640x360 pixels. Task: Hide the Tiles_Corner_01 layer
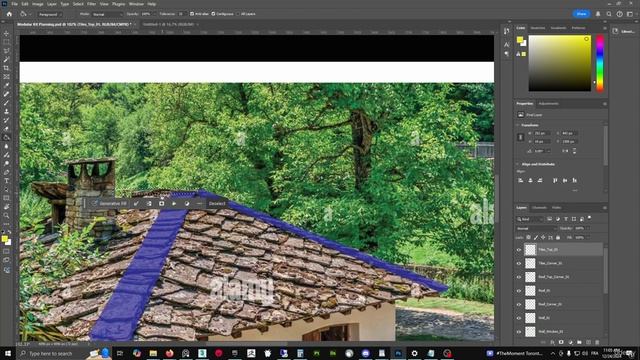519,263
